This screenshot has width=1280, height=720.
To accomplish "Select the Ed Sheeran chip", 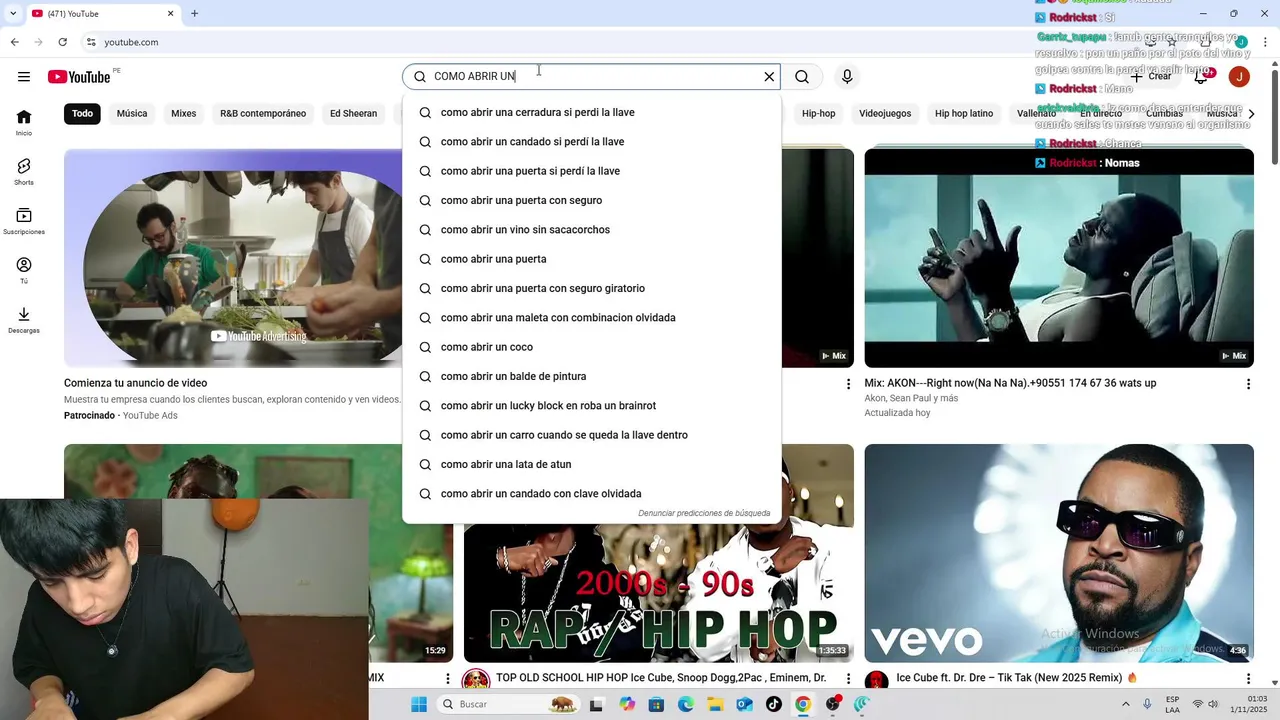I will 354,114.
